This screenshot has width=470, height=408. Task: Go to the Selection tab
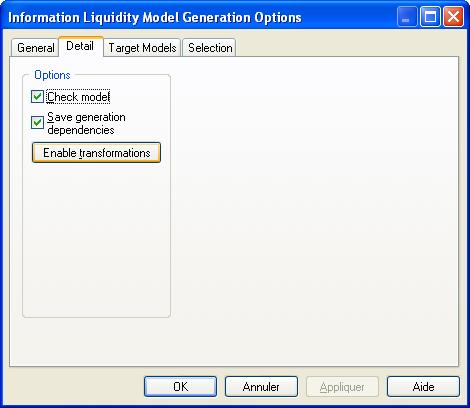coord(210,48)
